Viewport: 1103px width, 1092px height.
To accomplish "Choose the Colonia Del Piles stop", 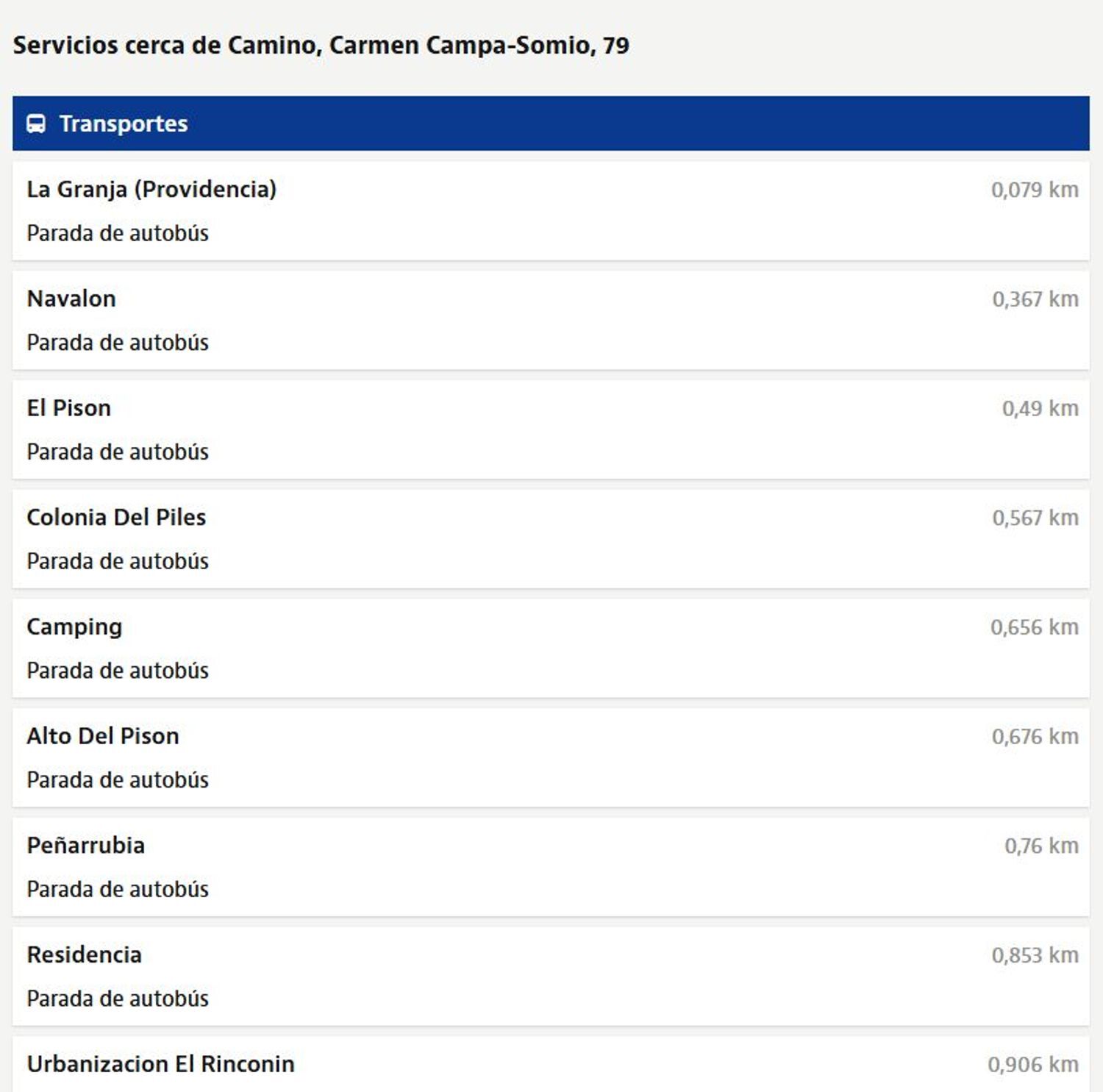I will point(551,540).
